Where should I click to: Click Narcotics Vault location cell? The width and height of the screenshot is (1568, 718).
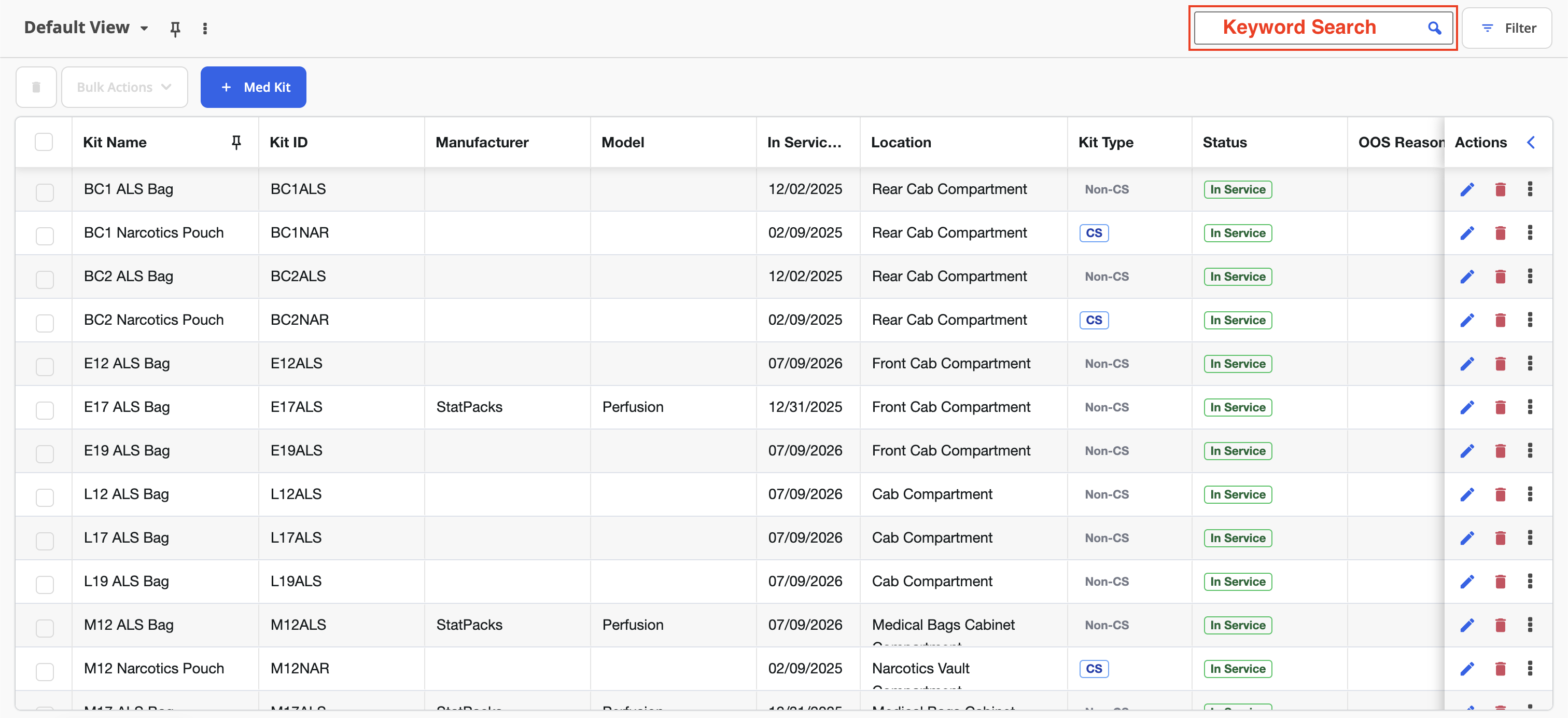tap(920, 669)
